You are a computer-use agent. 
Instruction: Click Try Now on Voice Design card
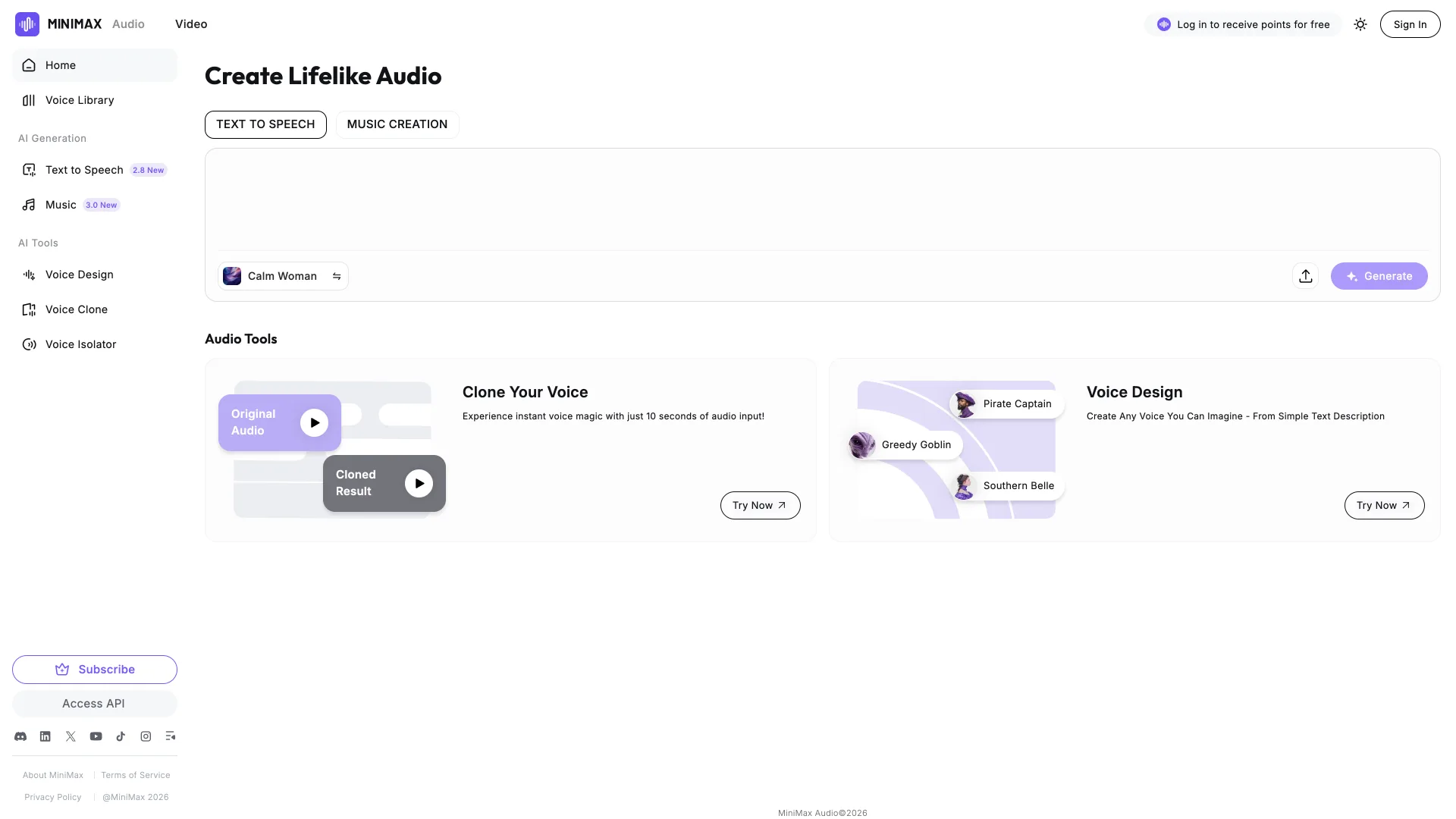[1384, 506]
